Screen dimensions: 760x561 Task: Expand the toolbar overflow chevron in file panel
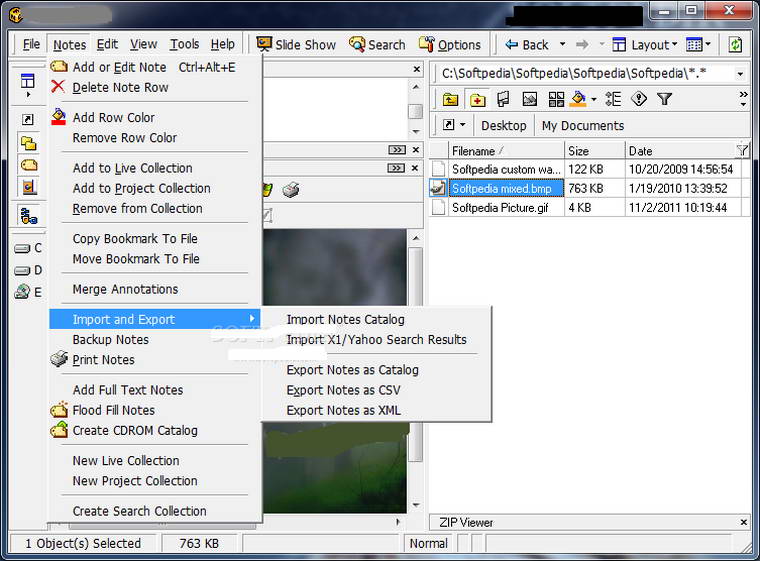[x=743, y=99]
